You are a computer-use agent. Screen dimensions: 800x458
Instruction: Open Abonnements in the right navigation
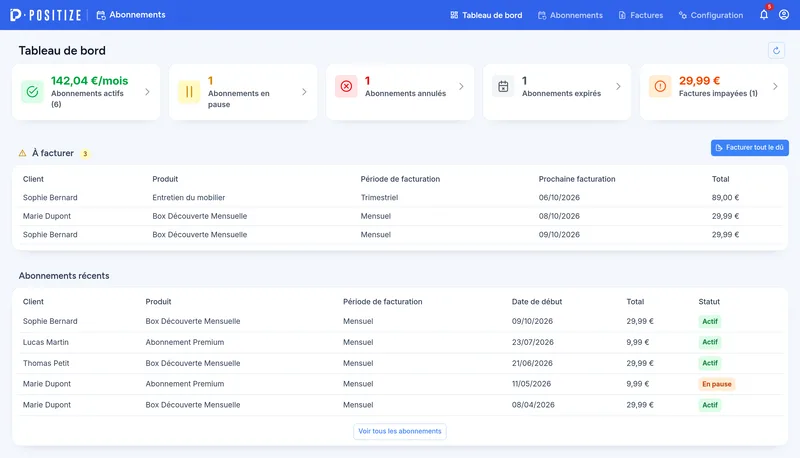pyautogui.click(x=570, y=15)
